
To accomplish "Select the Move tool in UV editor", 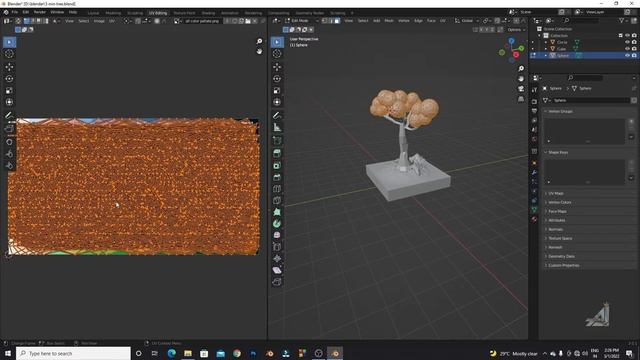I will pyautogui.click(x=9, y=67).
